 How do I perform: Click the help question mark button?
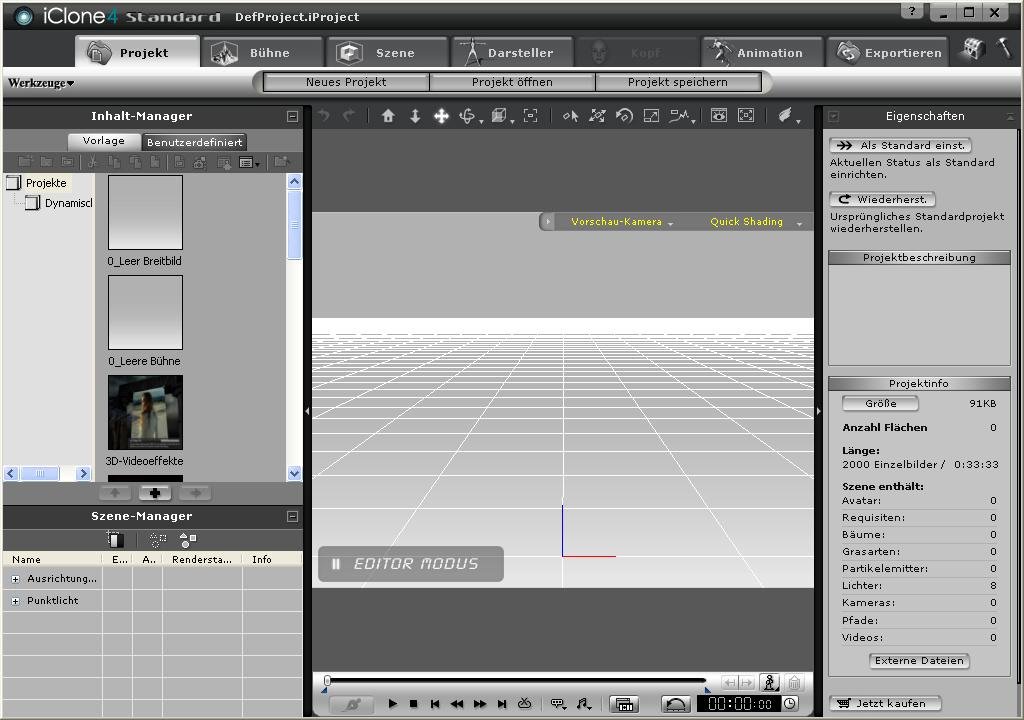point(912,11)
